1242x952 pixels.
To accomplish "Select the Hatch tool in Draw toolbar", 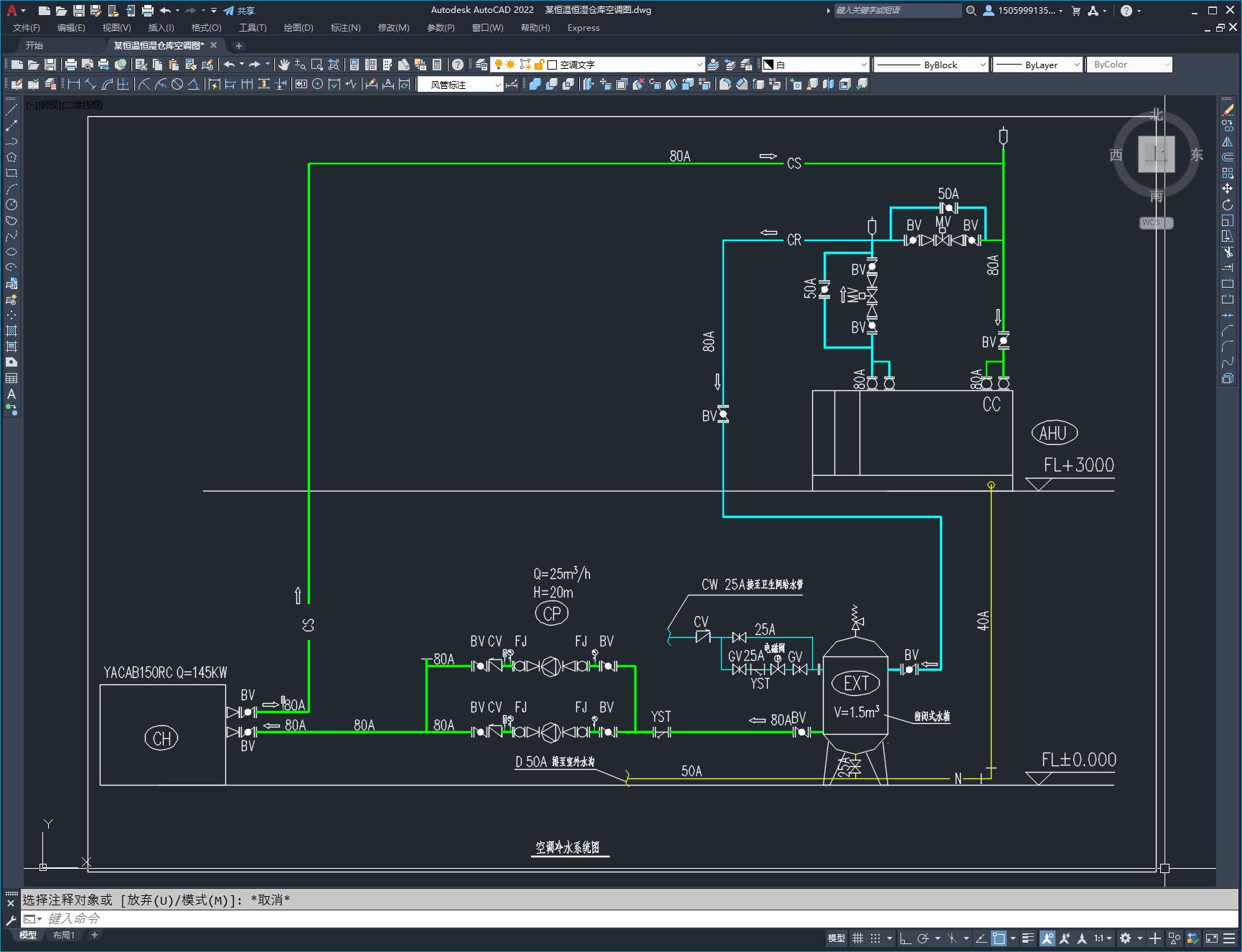I will point(11,331).
